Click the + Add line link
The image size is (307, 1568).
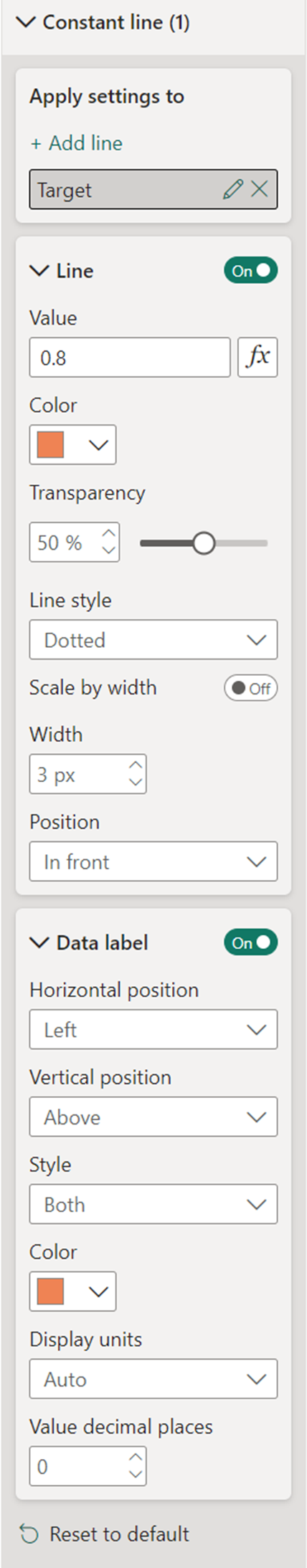click(76, 143)
